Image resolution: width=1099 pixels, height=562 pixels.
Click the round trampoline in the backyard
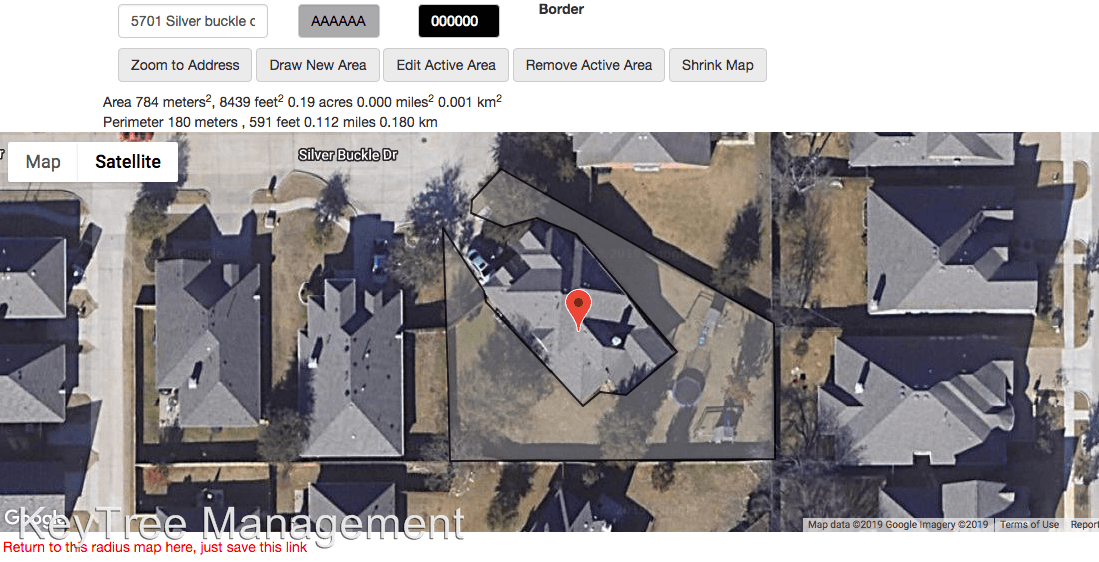[691, 388]
